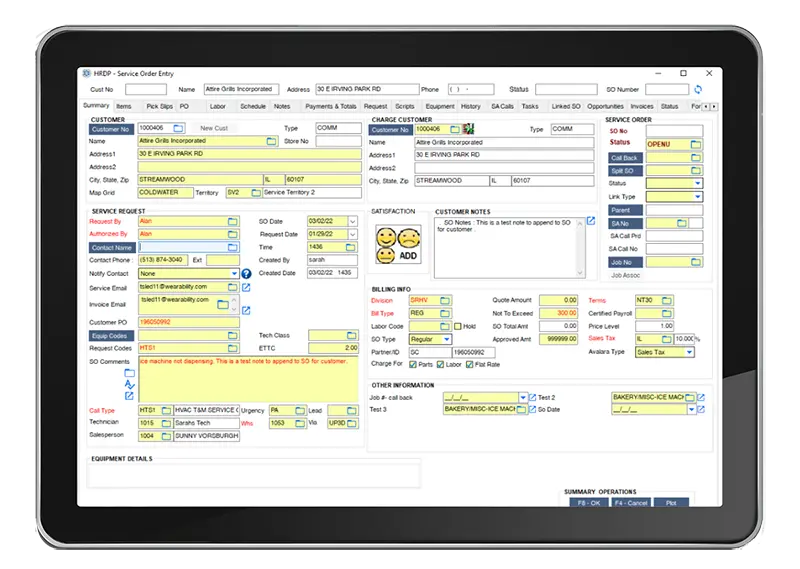
Task: Click blue help question mark beside Notify Contact
Action: click(246, 274)
